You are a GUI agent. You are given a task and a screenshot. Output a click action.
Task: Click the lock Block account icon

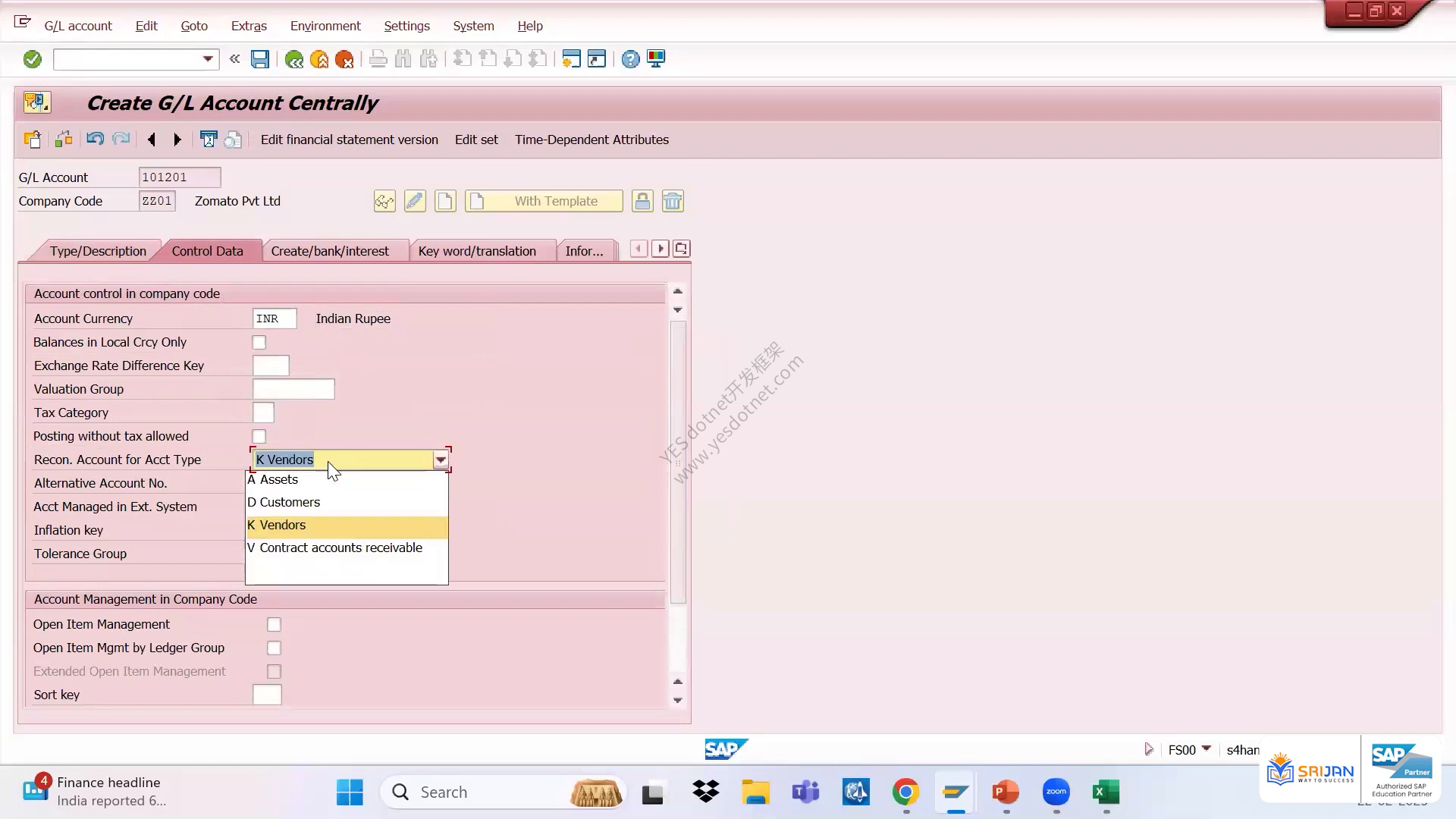click(642, 201)
